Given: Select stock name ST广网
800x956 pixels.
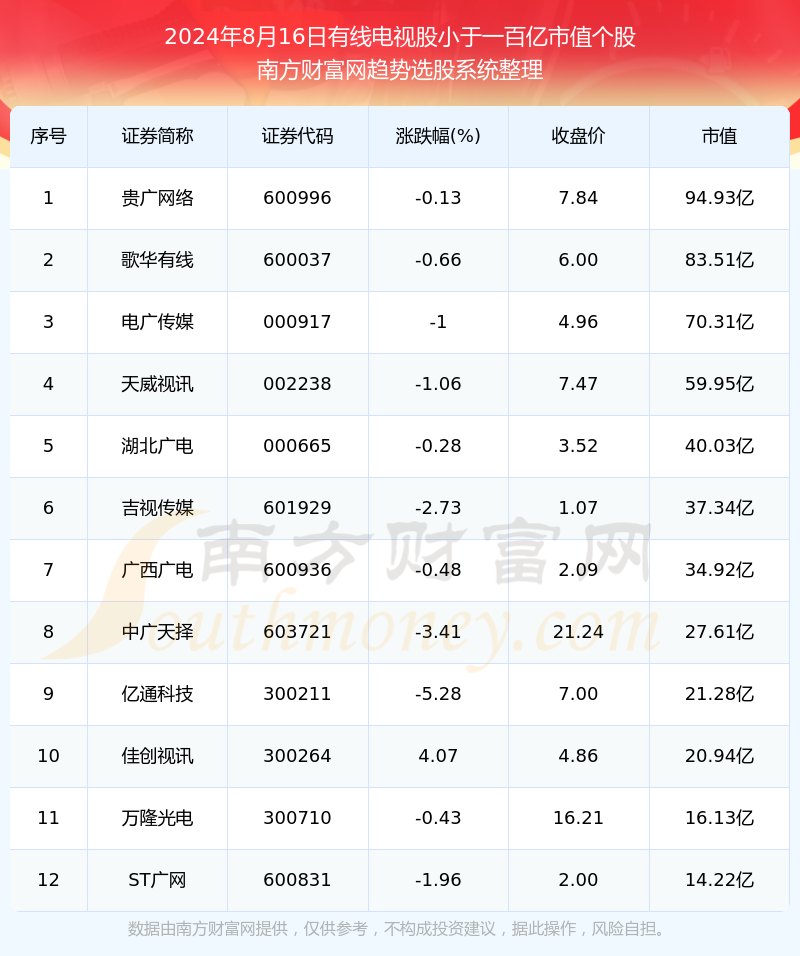Looking at the screenshot, I should (x=157, y=880).
